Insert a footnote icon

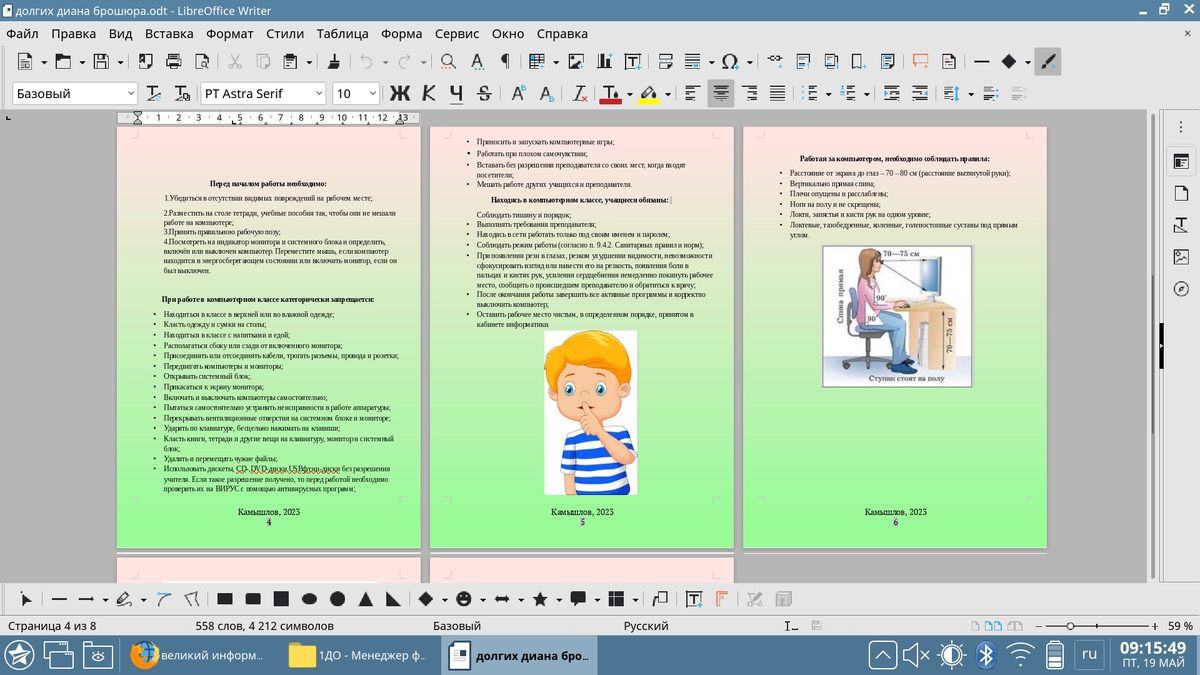803,62
